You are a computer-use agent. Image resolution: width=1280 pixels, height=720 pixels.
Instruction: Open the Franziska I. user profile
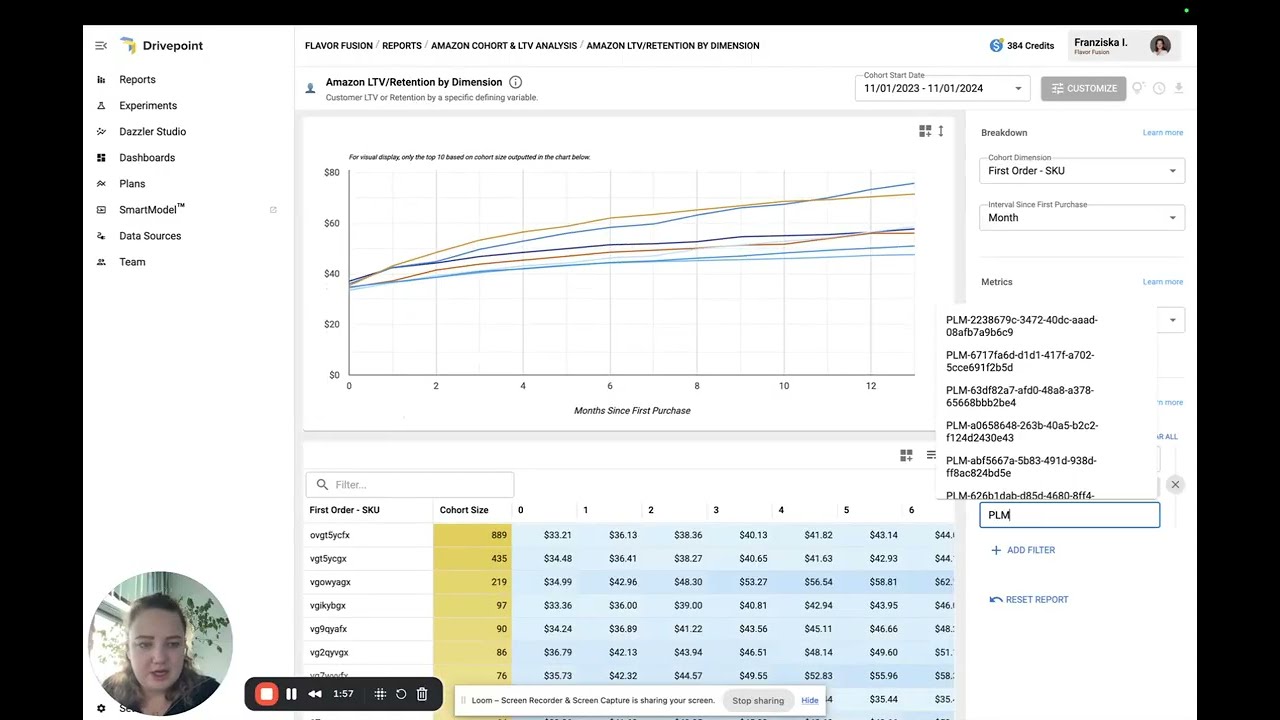pyautogui.click(x=1122, y=46)
